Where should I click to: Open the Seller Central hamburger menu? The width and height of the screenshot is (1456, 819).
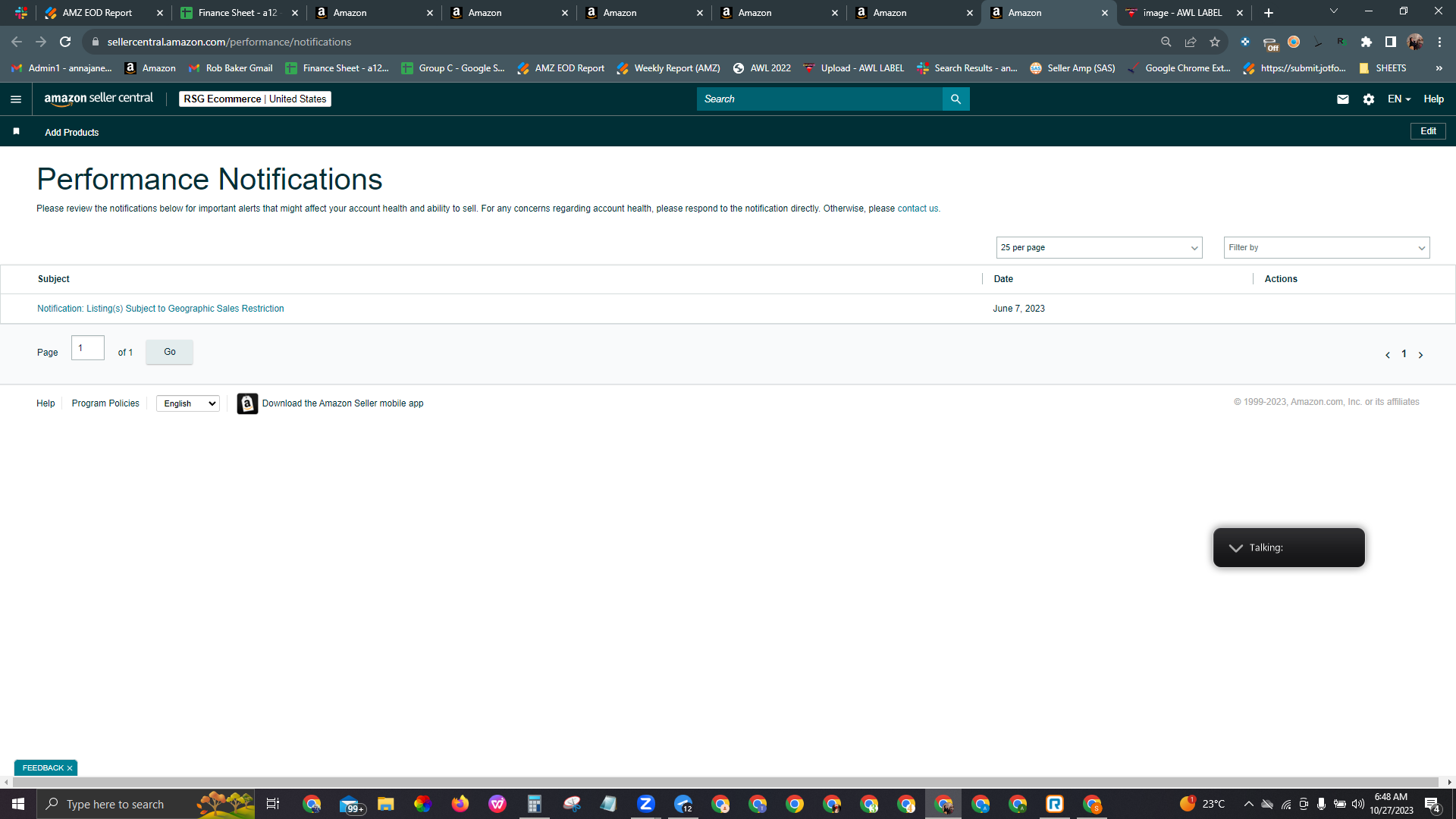(15, 99)
